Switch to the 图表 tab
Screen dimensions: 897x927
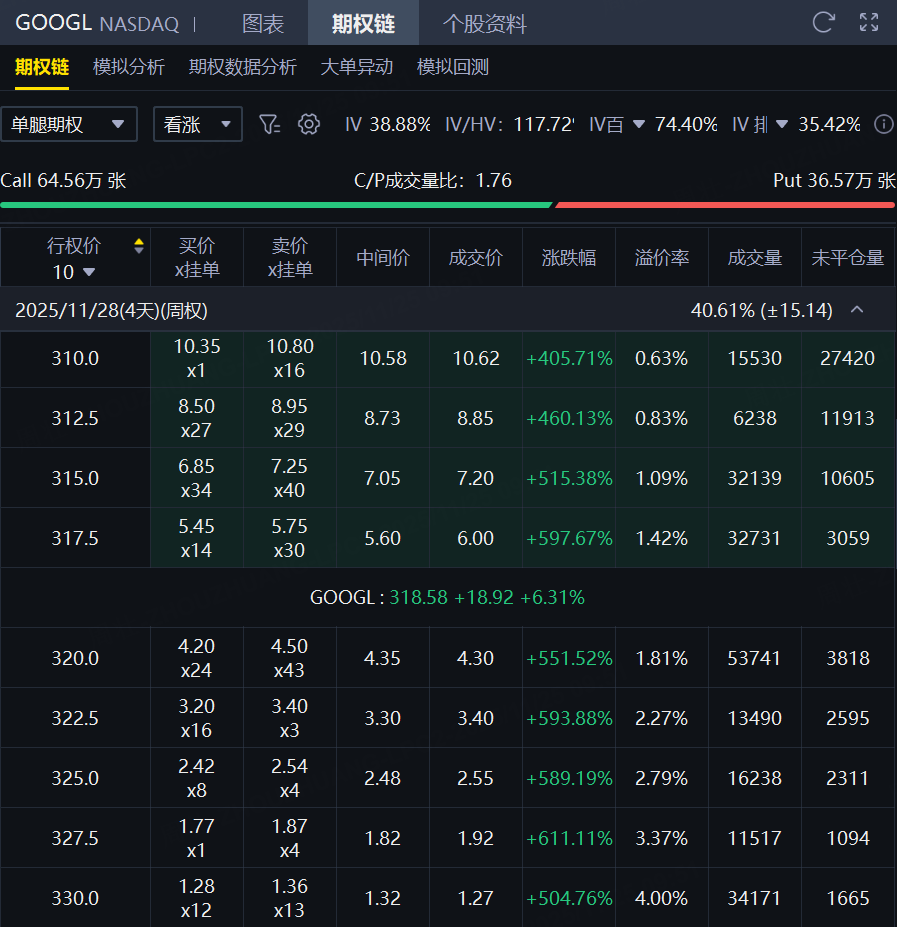(x=263, y=23)
